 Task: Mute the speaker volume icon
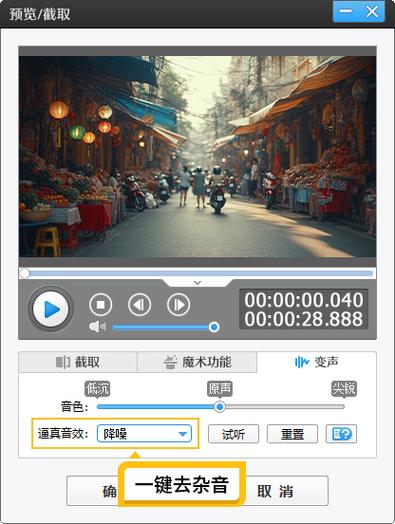point(97,326)
